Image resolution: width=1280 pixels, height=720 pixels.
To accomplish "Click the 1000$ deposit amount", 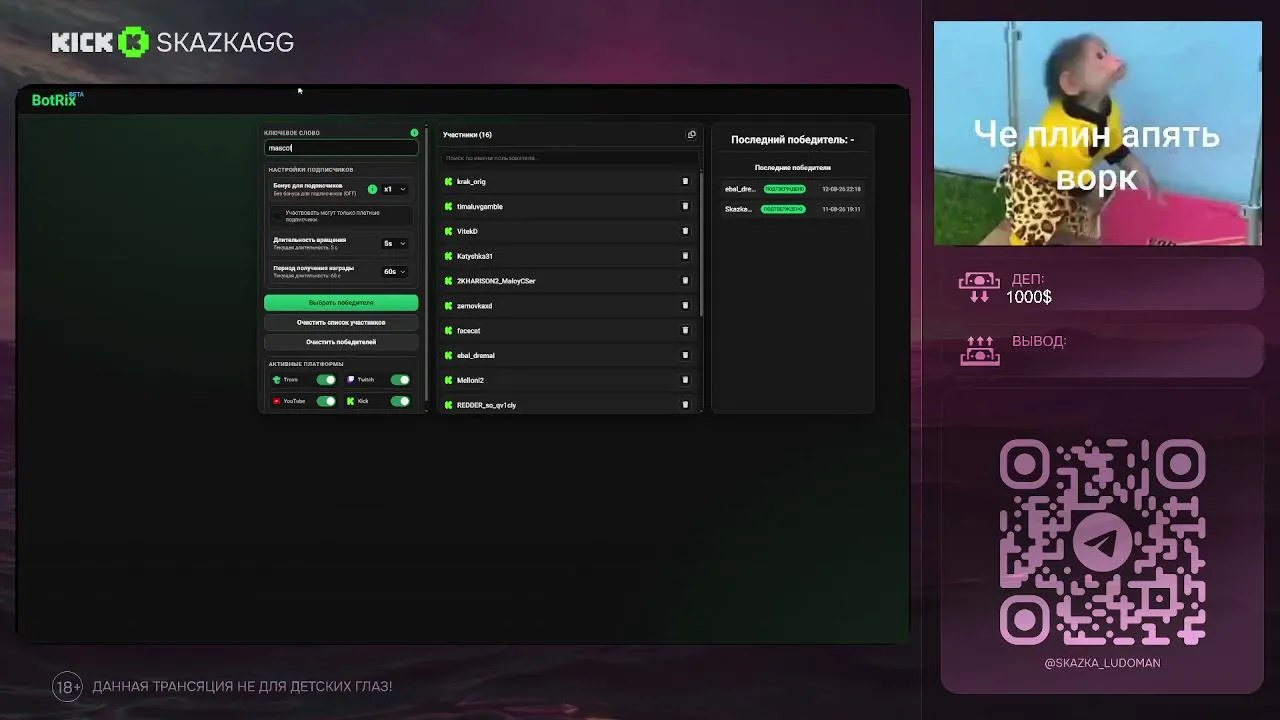I will (1029, 297).
